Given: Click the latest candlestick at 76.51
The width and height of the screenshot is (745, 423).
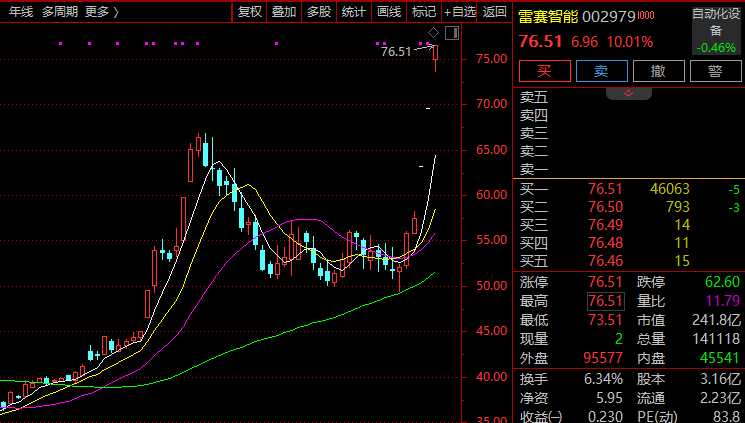Looking at the screenshot, I should coord(436,58).
